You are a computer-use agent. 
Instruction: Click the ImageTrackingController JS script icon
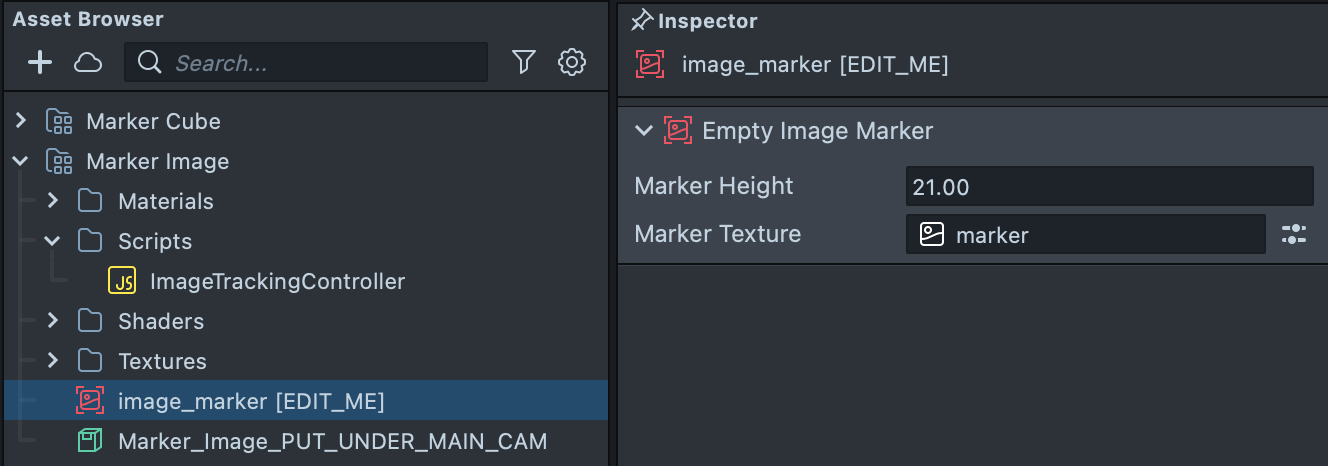[x=122, y=282]
